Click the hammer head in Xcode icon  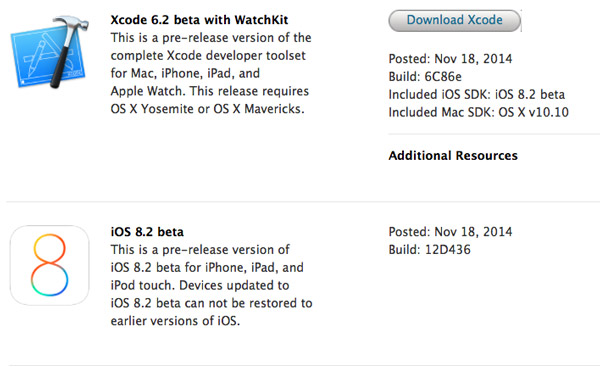pyautogui.click(x=72, y=24)
